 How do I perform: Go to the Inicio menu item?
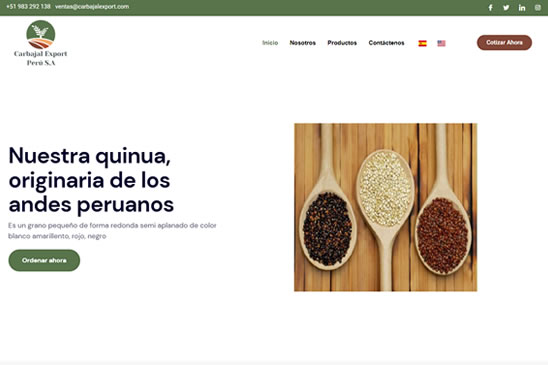[270, 43]
